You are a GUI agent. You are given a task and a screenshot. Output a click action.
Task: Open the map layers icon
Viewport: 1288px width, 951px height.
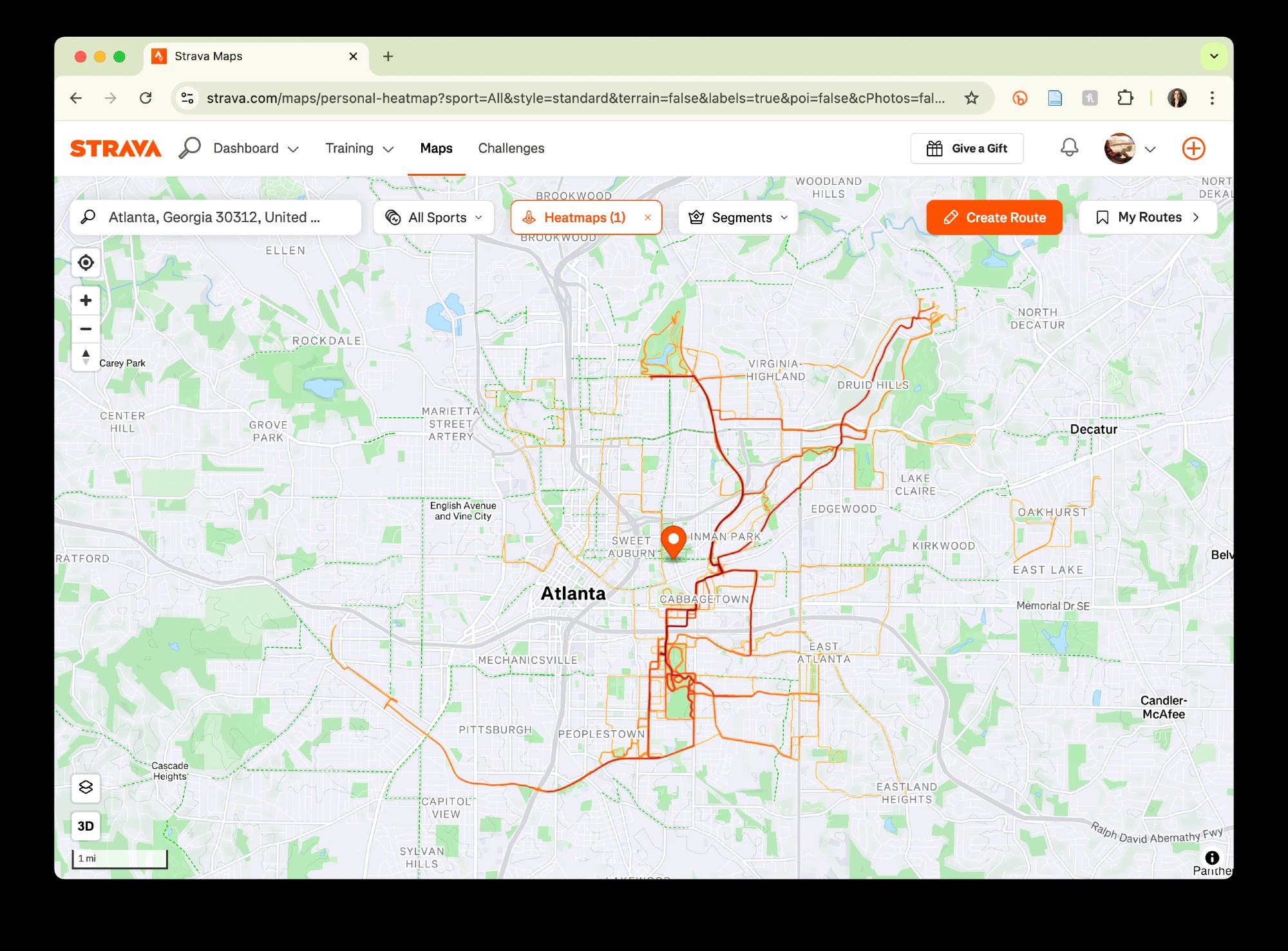[x=86, y=787]
